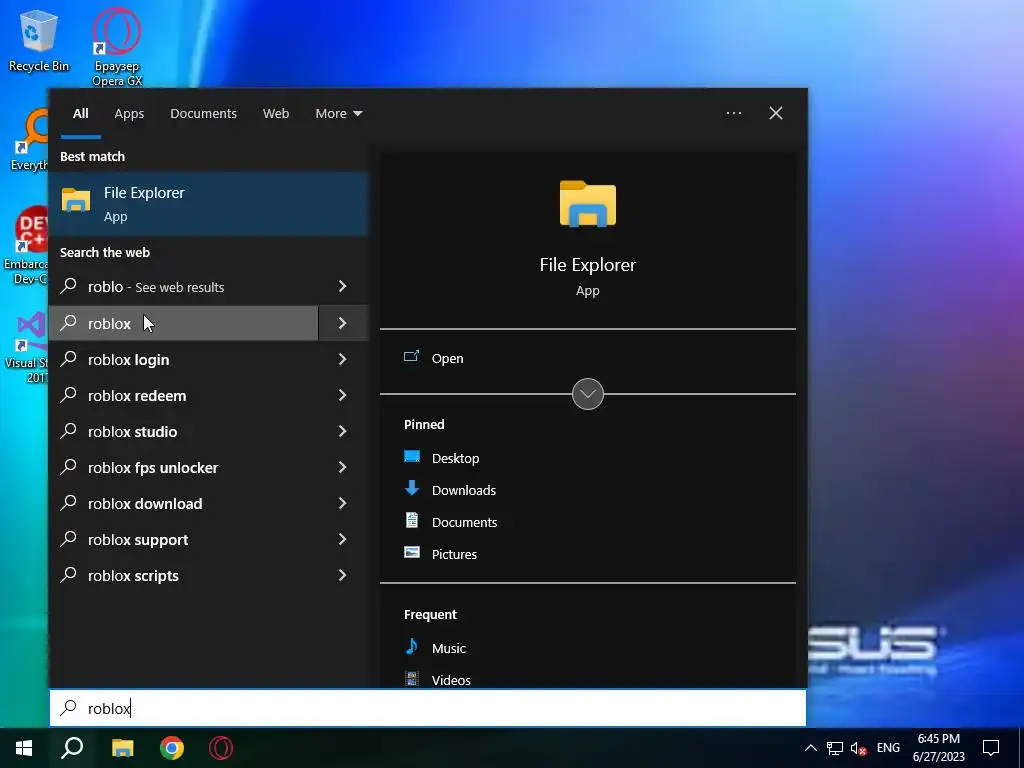Image resolution: width=1024 pixels, height=768 pixels.
Task: Select 'roblox download' suggestion
Action: click(x=184, y=503)
